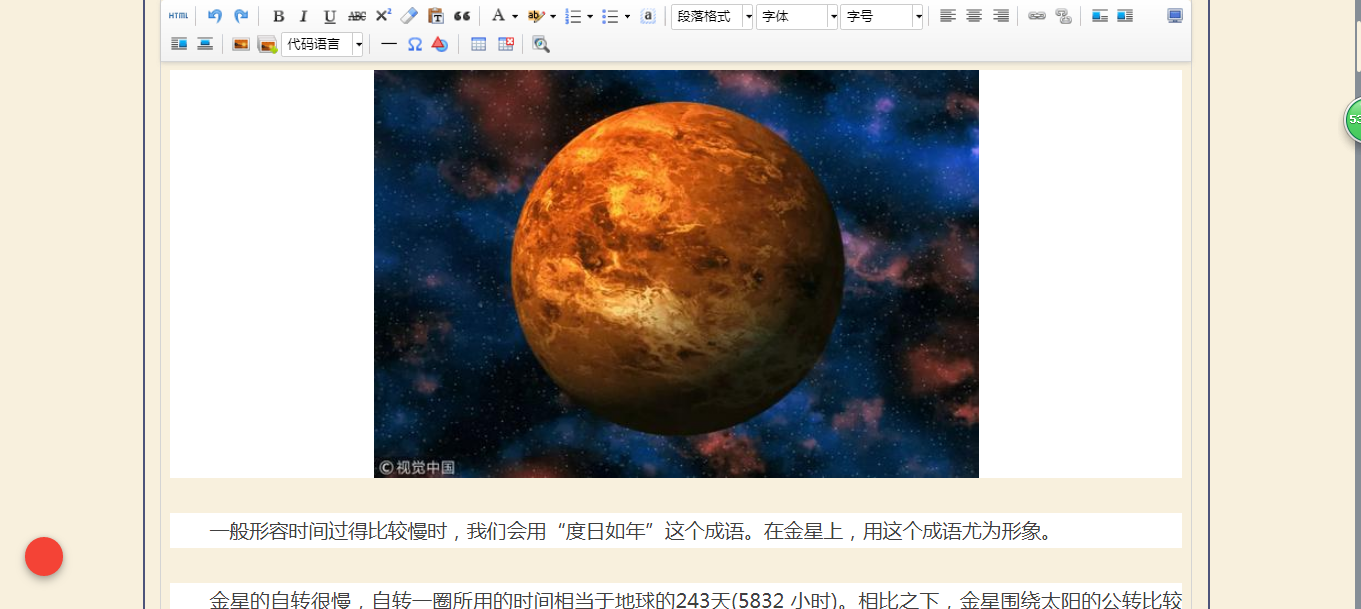The width and height of the screenshot is (1361, 609).
Task: Insert an ordered numbered list
Action: click(x=573, y=16)
